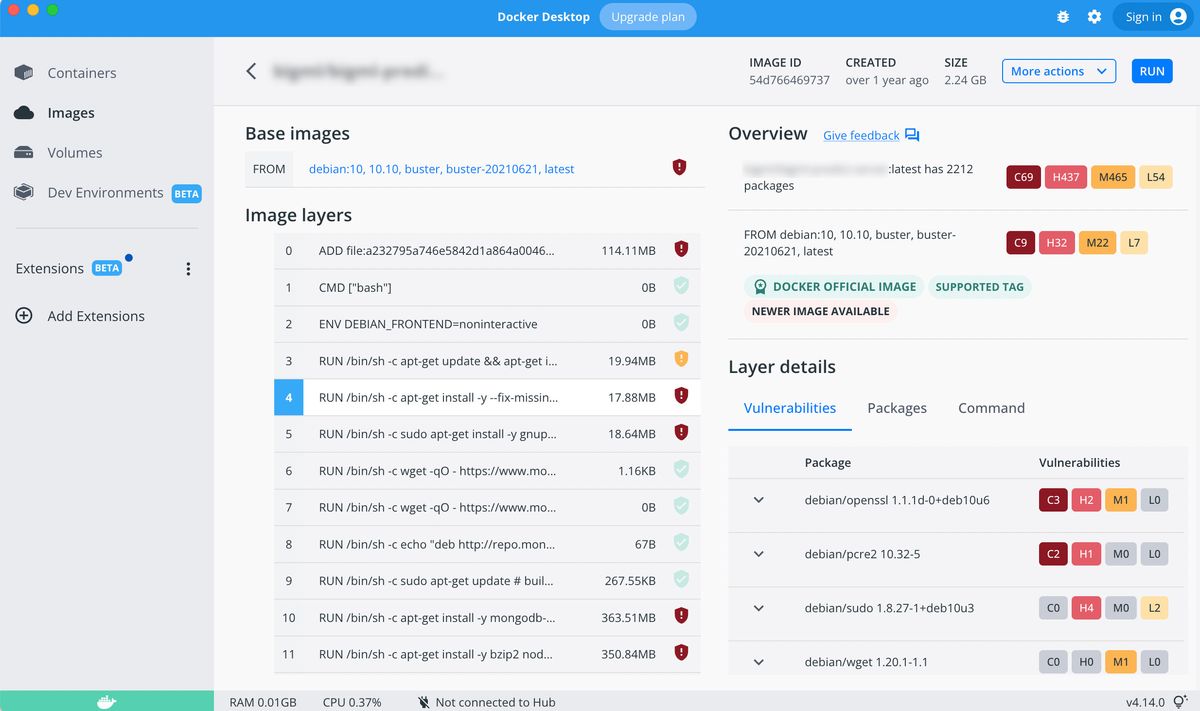
Task: Expand the debian/pcre2 package row
Action: (x=758, y=553)
